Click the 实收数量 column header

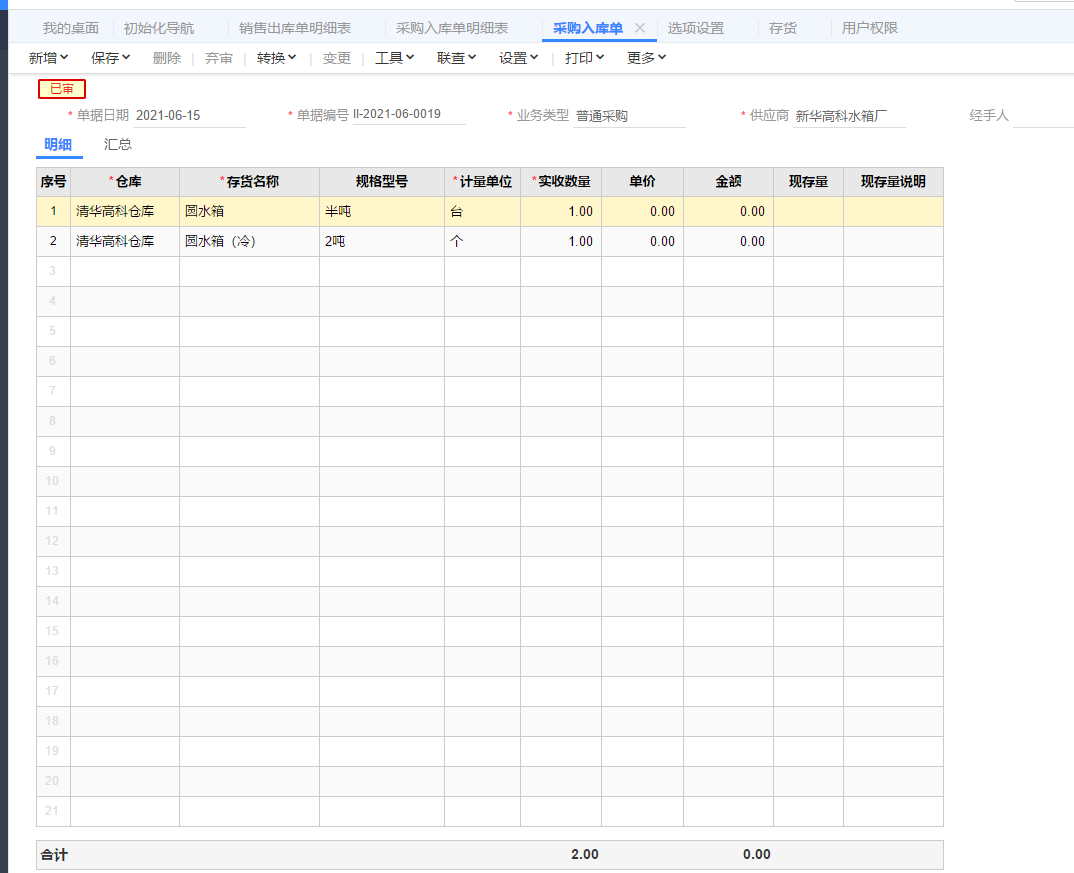[561, 182]
